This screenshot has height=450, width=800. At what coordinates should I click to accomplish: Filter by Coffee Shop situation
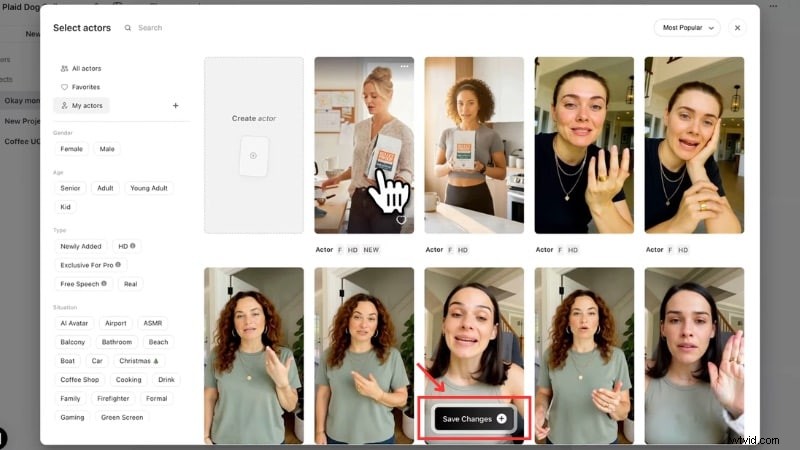80,380
